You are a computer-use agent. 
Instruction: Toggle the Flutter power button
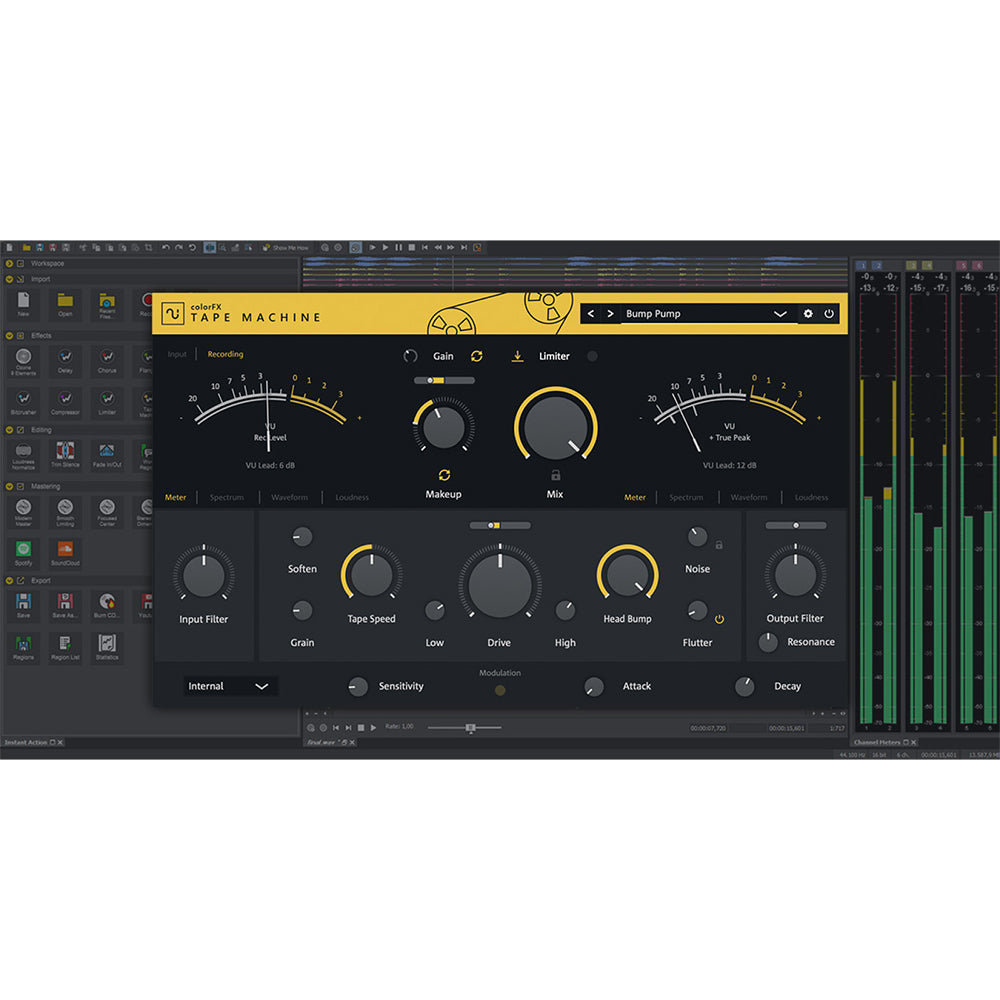pyautogui.click(x=719, y=619)
